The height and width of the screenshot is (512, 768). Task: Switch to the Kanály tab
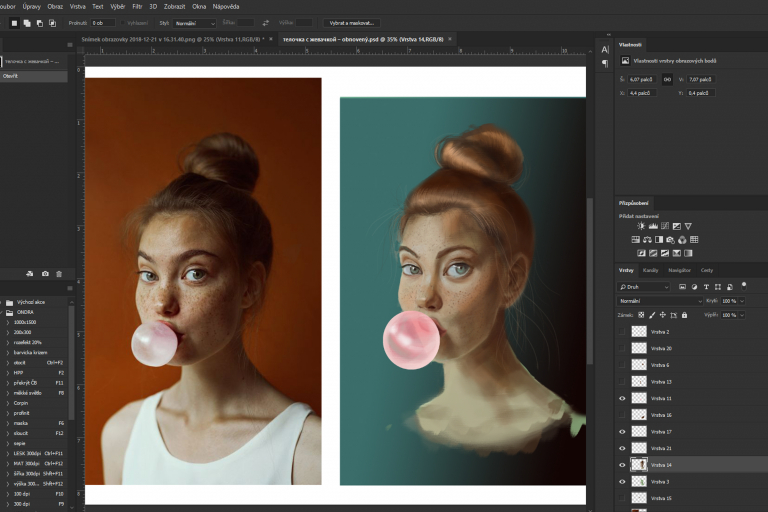tap(650, 270)
